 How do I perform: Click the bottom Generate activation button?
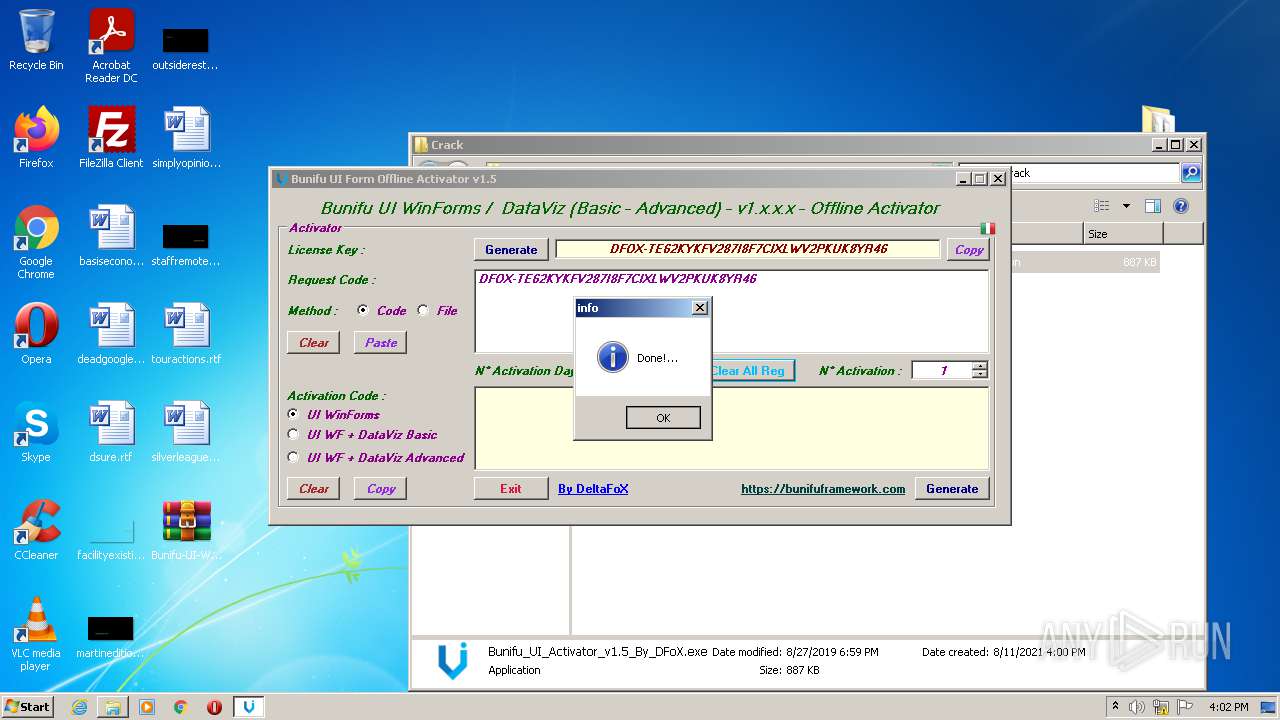(x=952, y=488)
